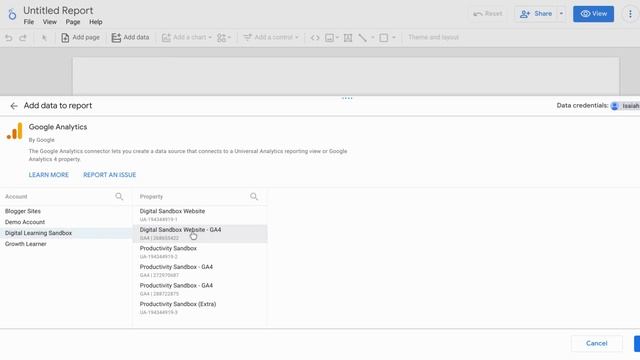Image resolution: width=640 pixels, height=360 pixels.
Task: Click the Reset button
Action: [x=488, y=14]
